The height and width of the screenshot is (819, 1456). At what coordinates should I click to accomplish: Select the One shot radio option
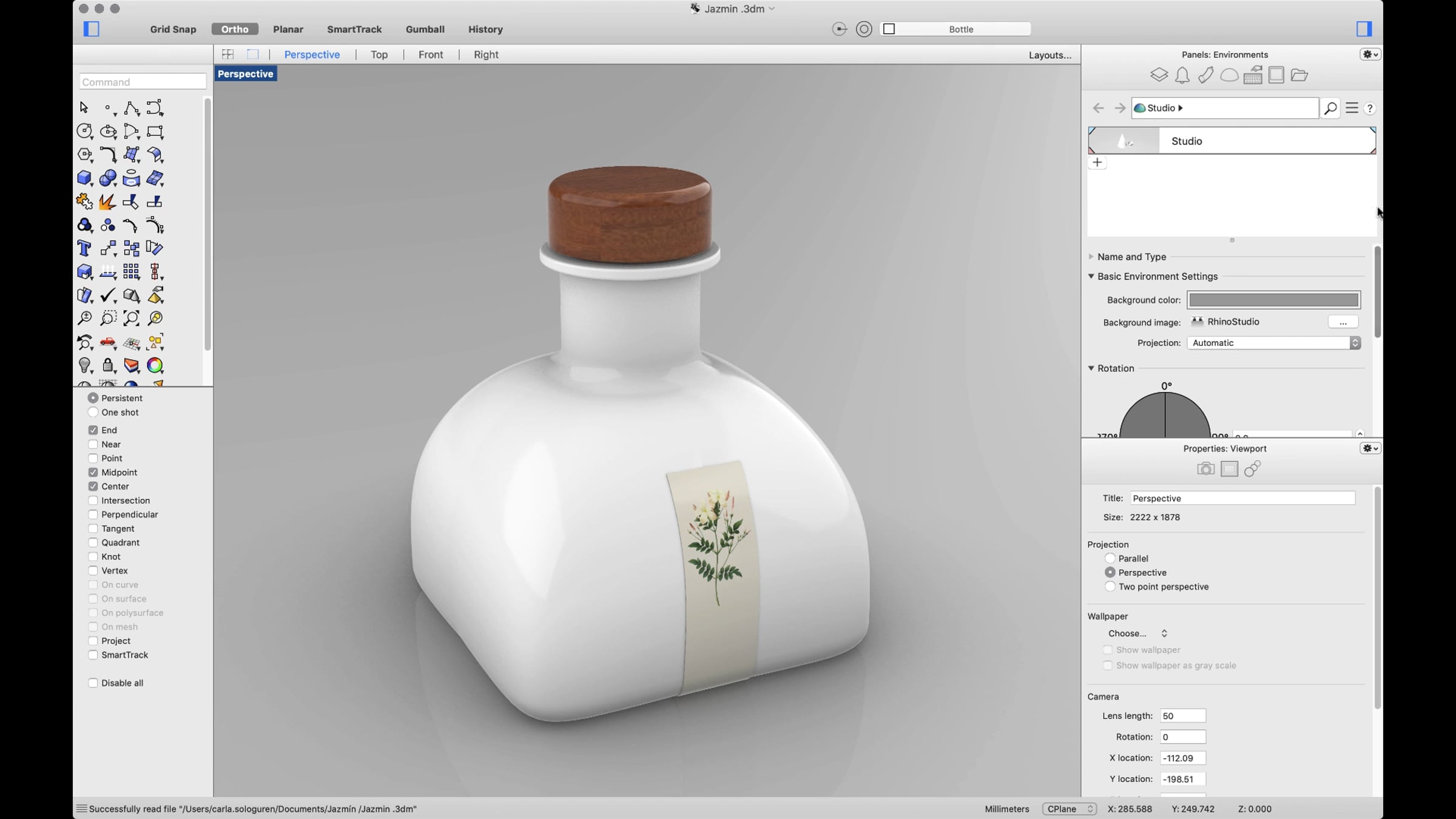pyautogui.click(x=93, y=413)
